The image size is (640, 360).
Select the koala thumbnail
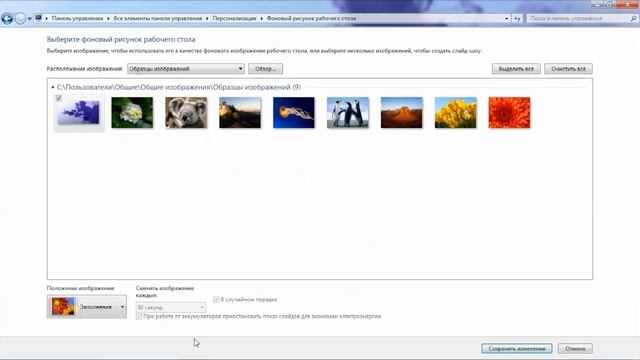pos(186,113)
